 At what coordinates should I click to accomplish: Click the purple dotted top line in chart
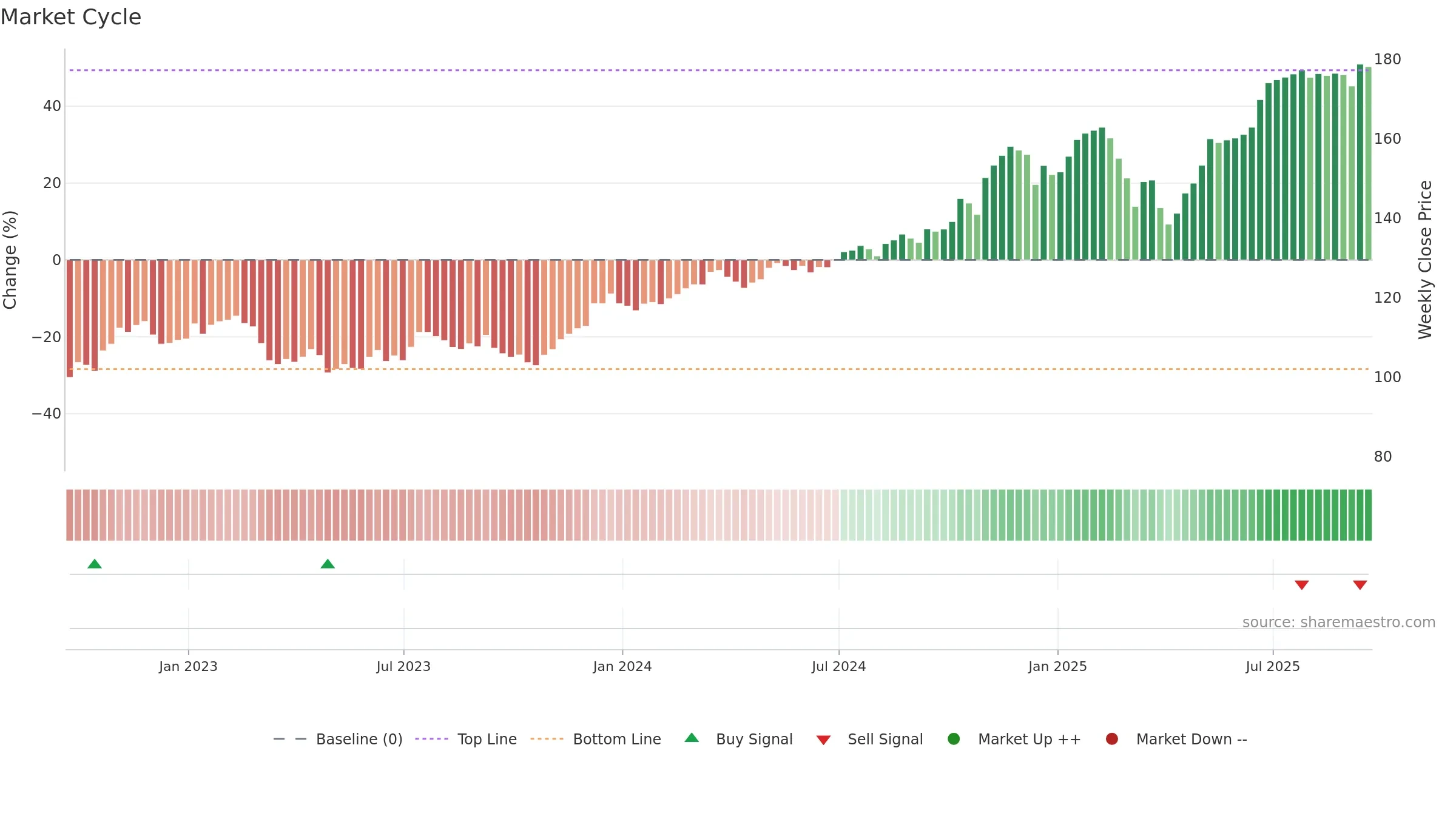pyautogui.click(x=719, y=70)
